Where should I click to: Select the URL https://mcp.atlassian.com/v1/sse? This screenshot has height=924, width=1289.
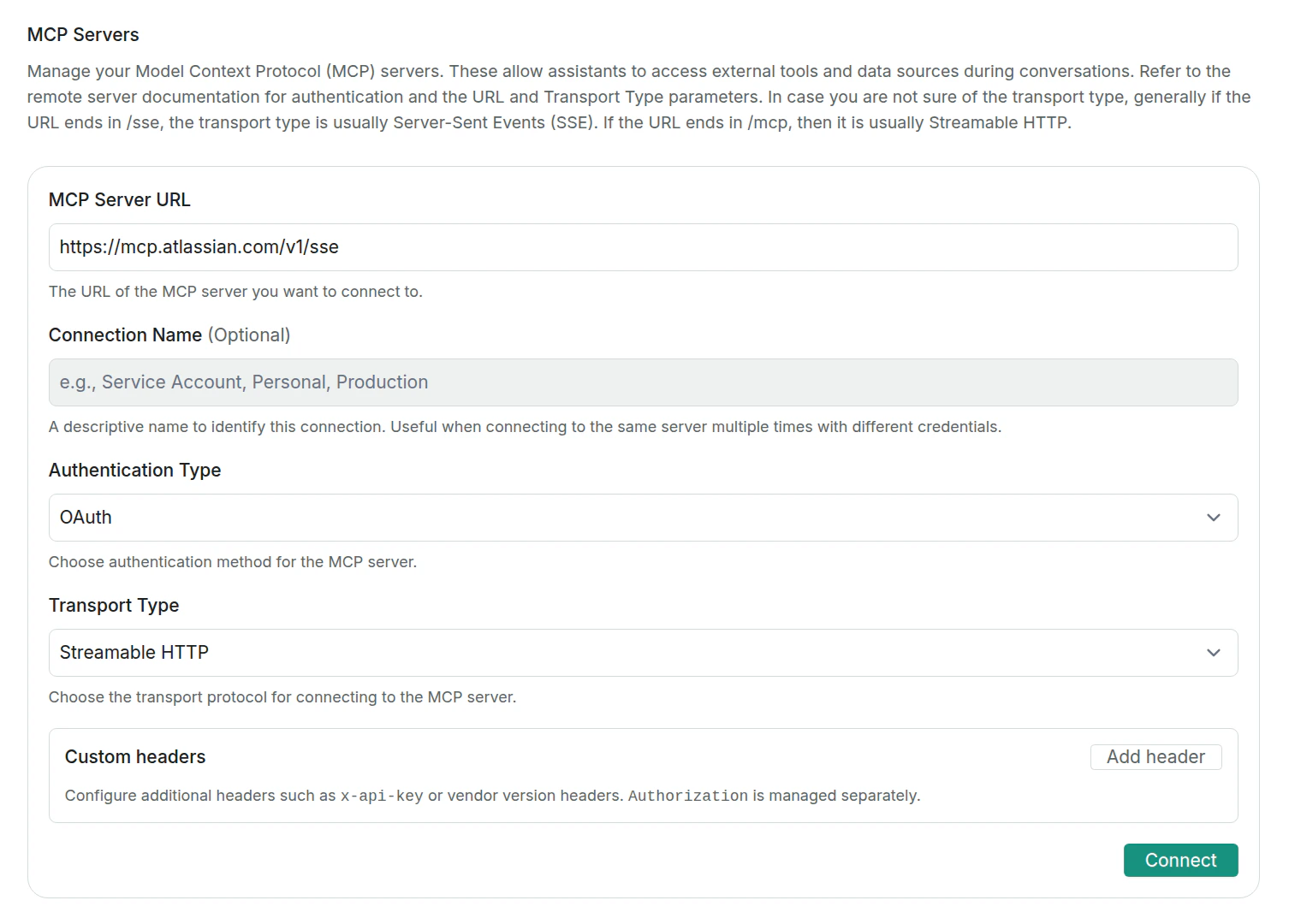[199, 246]
